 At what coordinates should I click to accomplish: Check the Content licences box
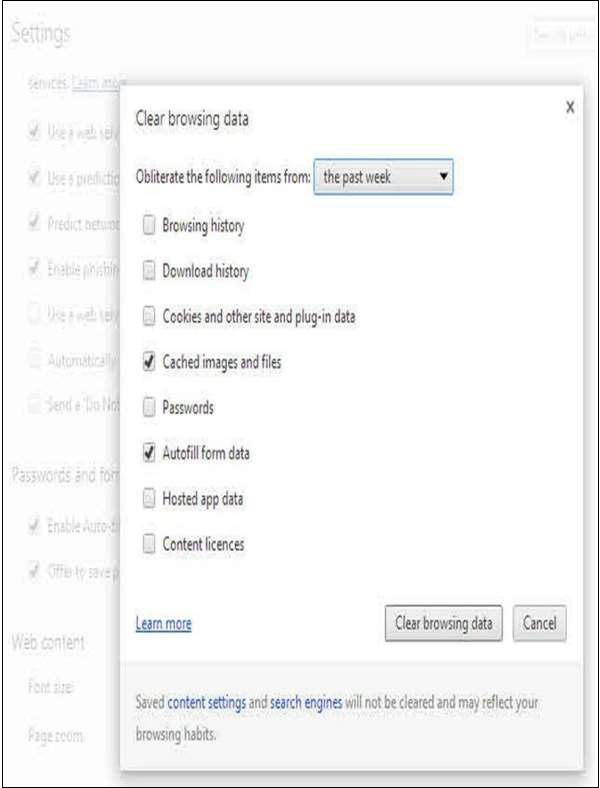[149, 544]
